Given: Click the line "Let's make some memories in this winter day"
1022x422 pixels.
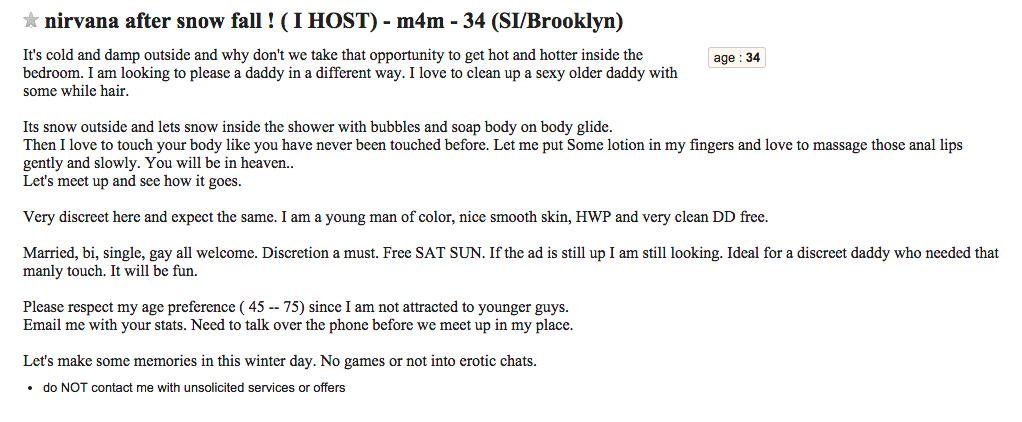Looking at the screenshot, I should pos(280,361).
